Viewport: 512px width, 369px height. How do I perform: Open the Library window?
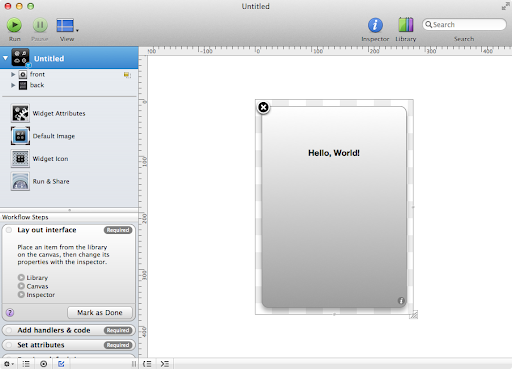coord(406,25)
